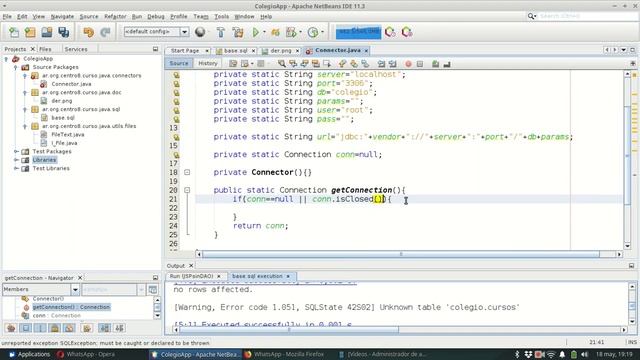Open the Applications menu in taskbar
640x360 pixels.
tap(29, 354)
